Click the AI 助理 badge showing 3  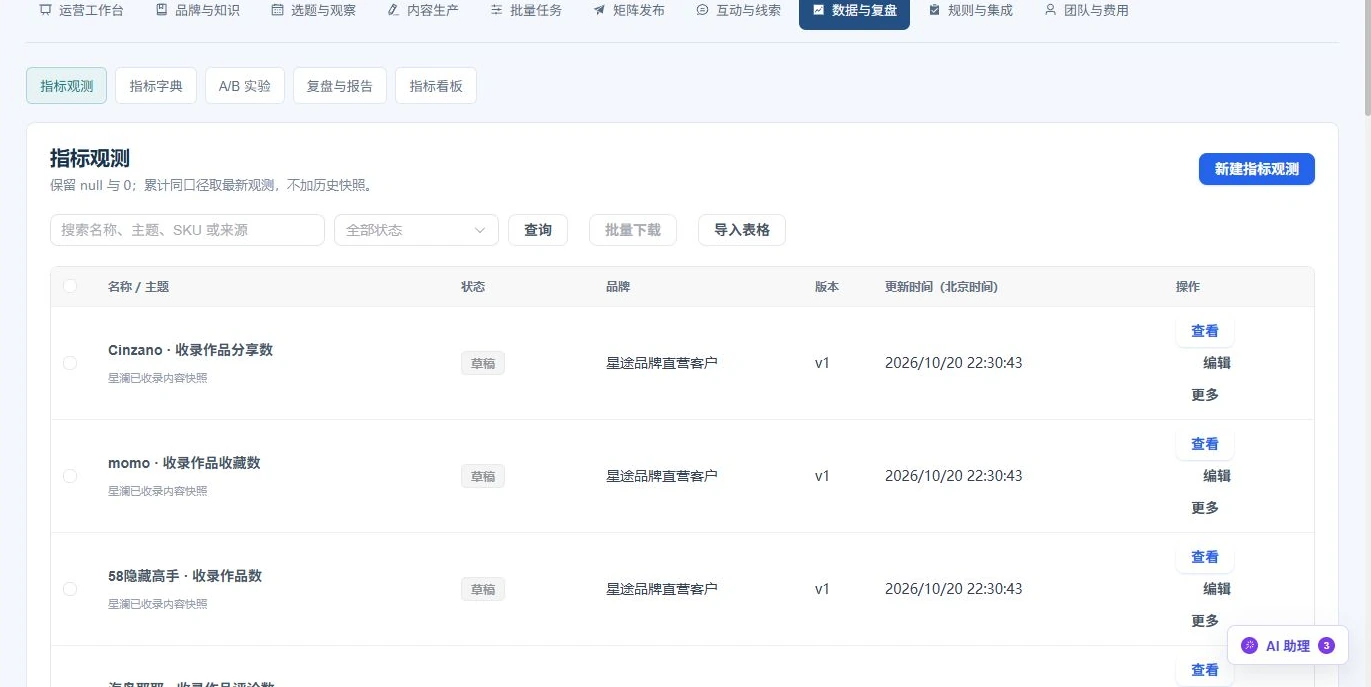point(1326,646)
